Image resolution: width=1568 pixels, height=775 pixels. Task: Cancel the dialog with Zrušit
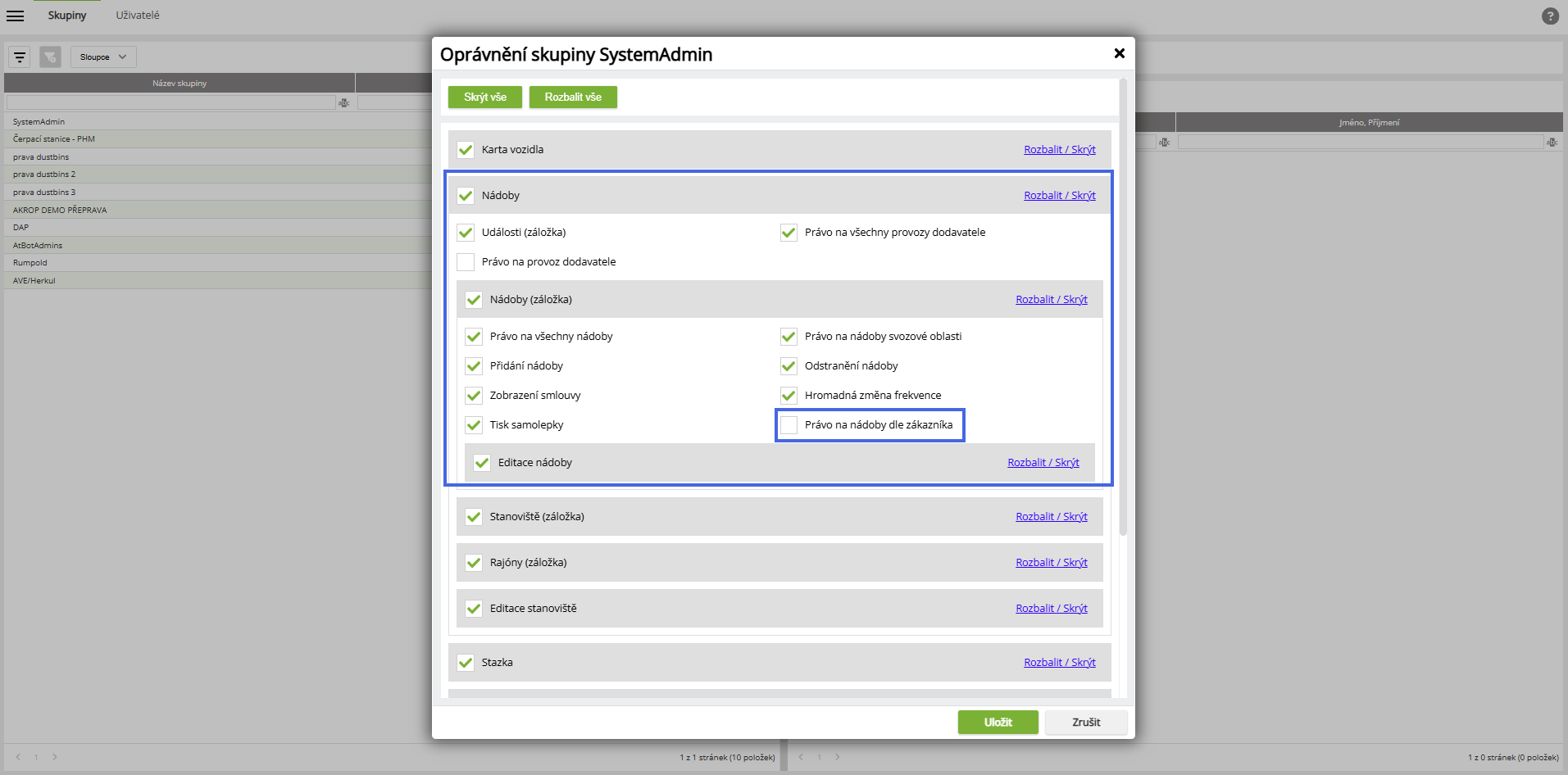pos(1086,722)
